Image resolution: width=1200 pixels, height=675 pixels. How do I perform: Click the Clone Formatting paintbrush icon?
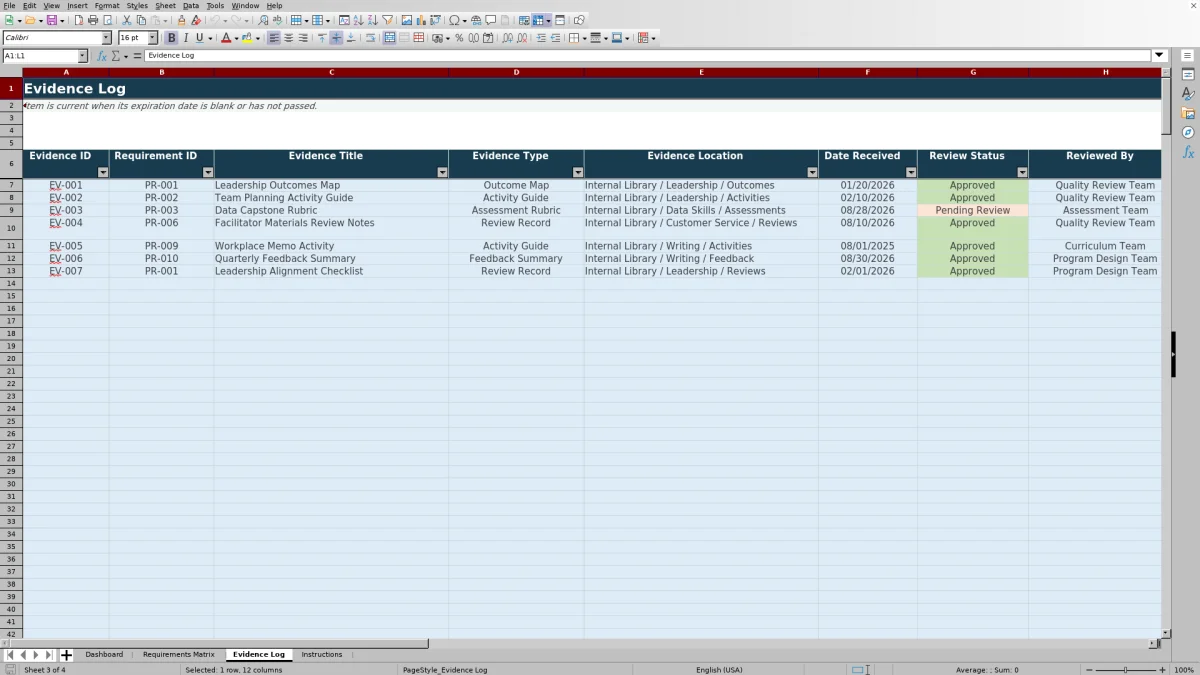(x=181, y=20)
